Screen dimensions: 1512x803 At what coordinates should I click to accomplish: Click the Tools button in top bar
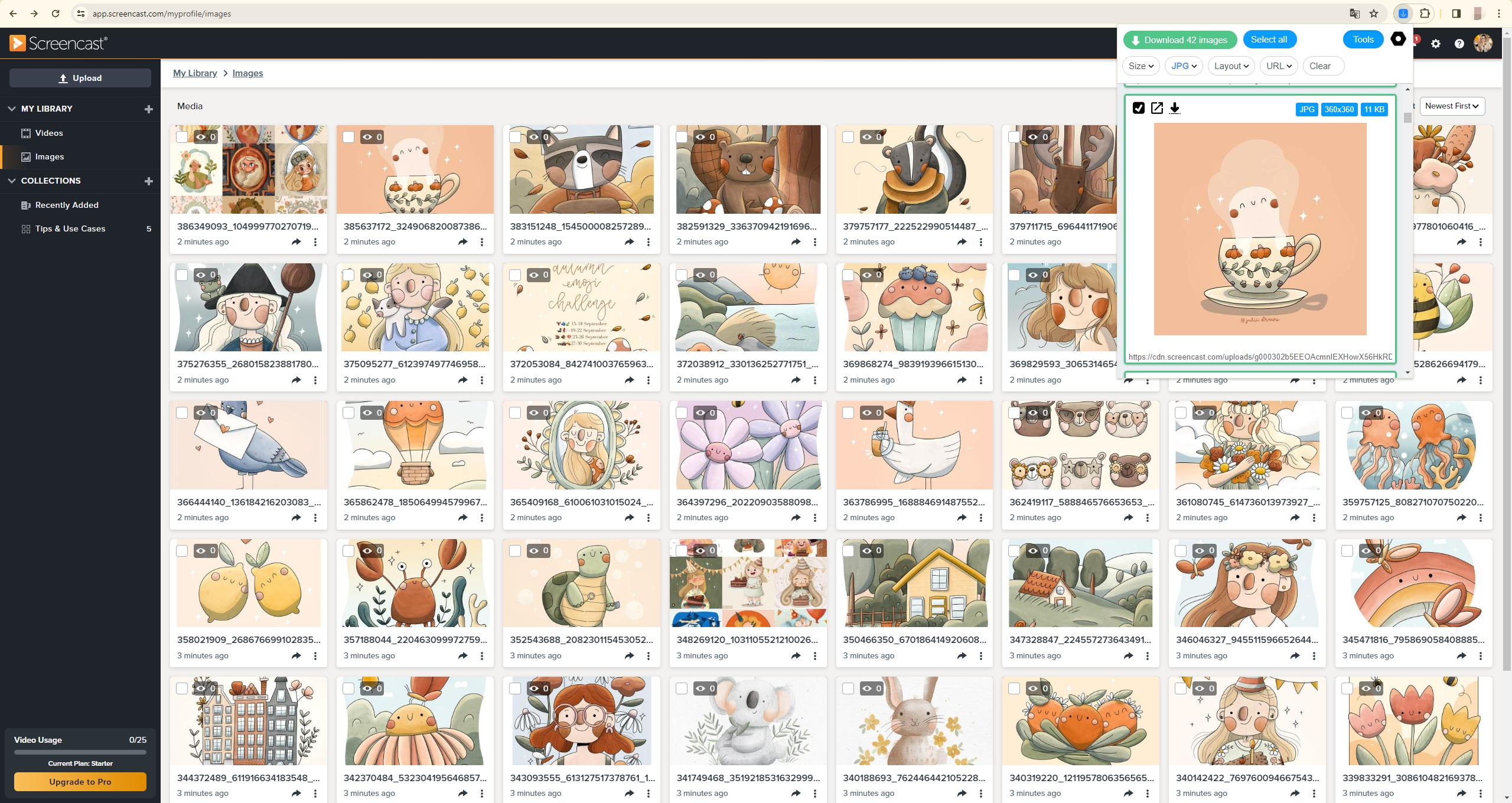coord(1363,40)
